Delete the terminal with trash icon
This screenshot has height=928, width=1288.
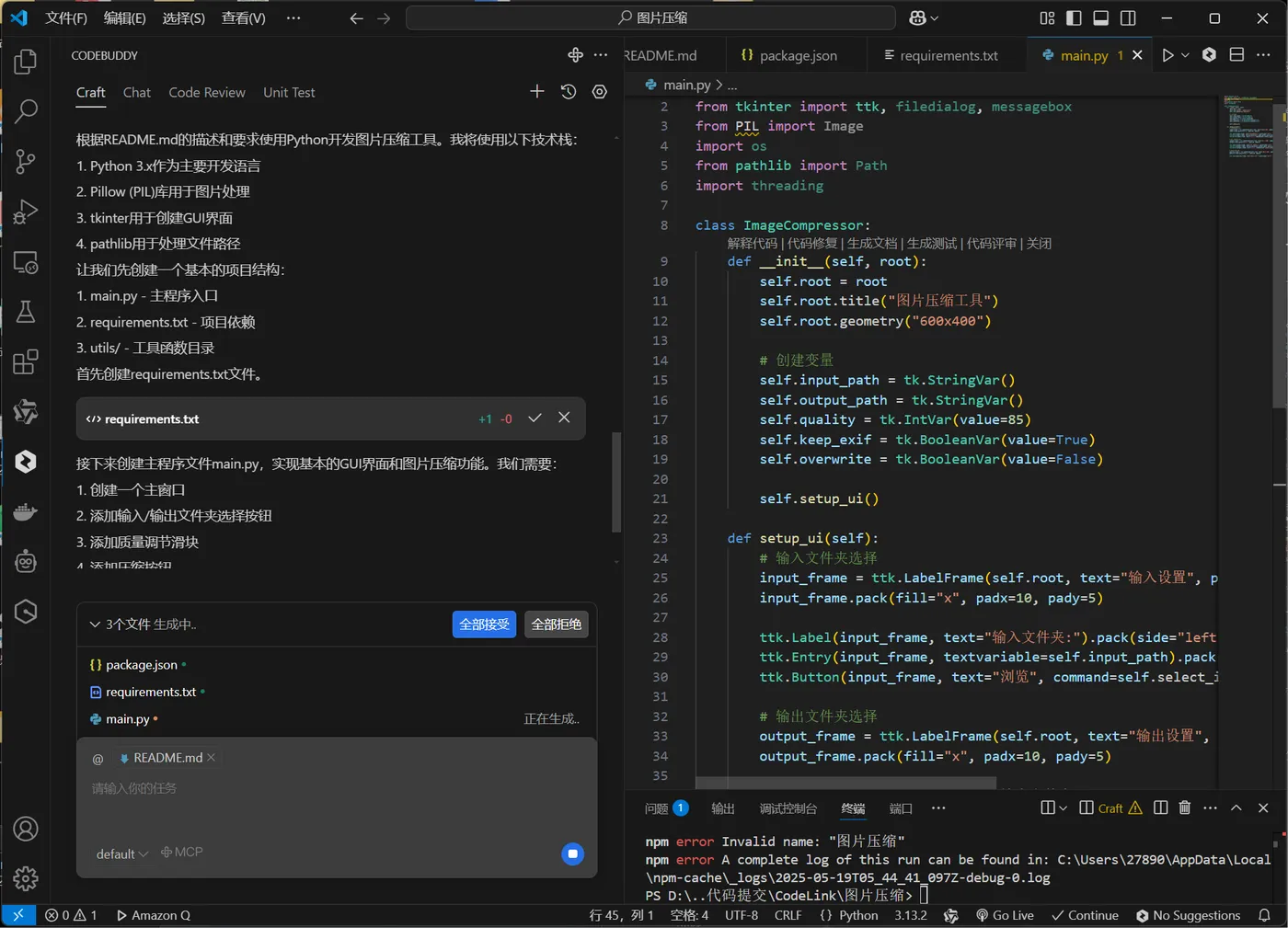[x=1185, y=808]
